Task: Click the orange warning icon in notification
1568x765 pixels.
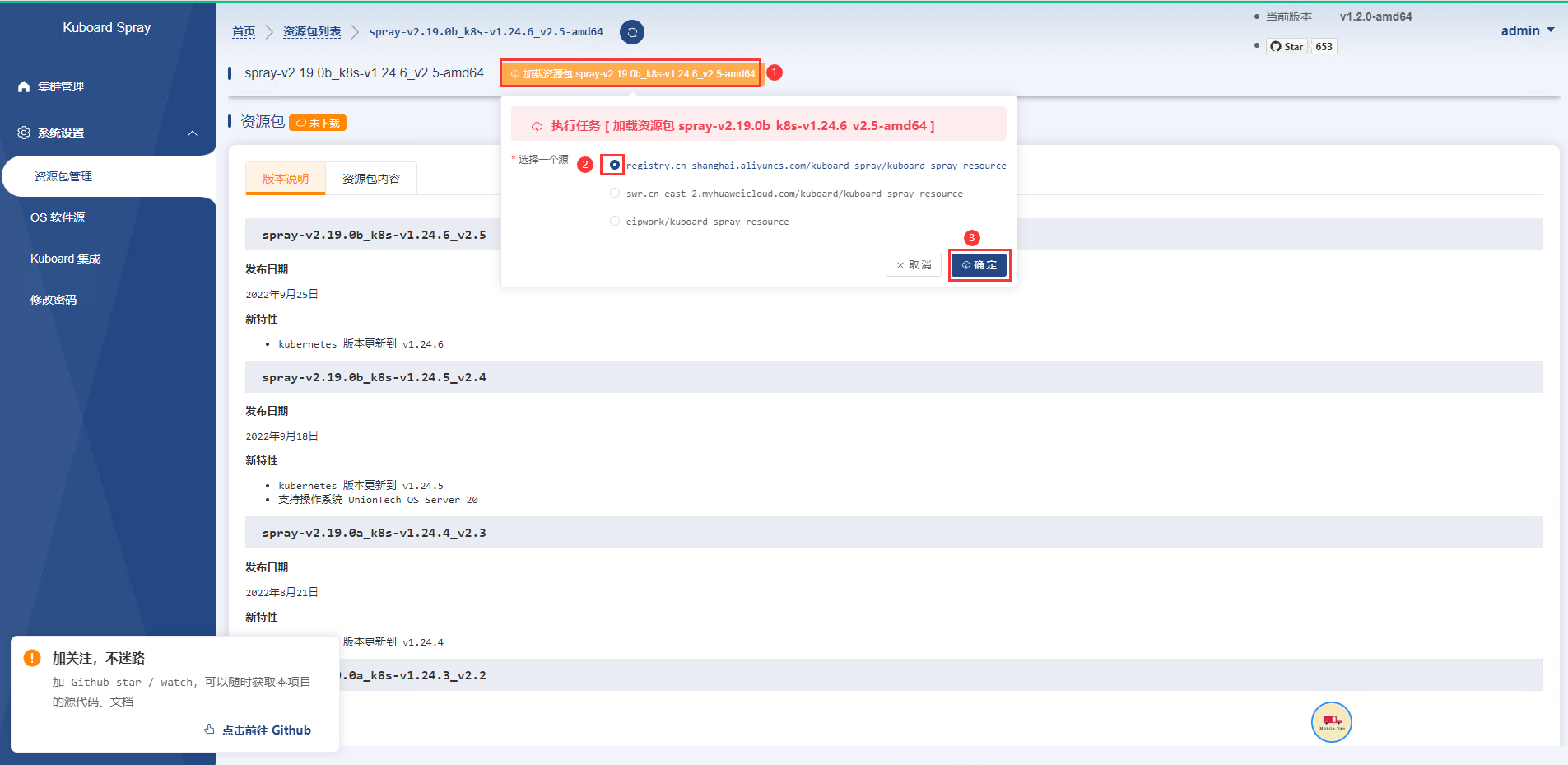Action: pos(32,658)
